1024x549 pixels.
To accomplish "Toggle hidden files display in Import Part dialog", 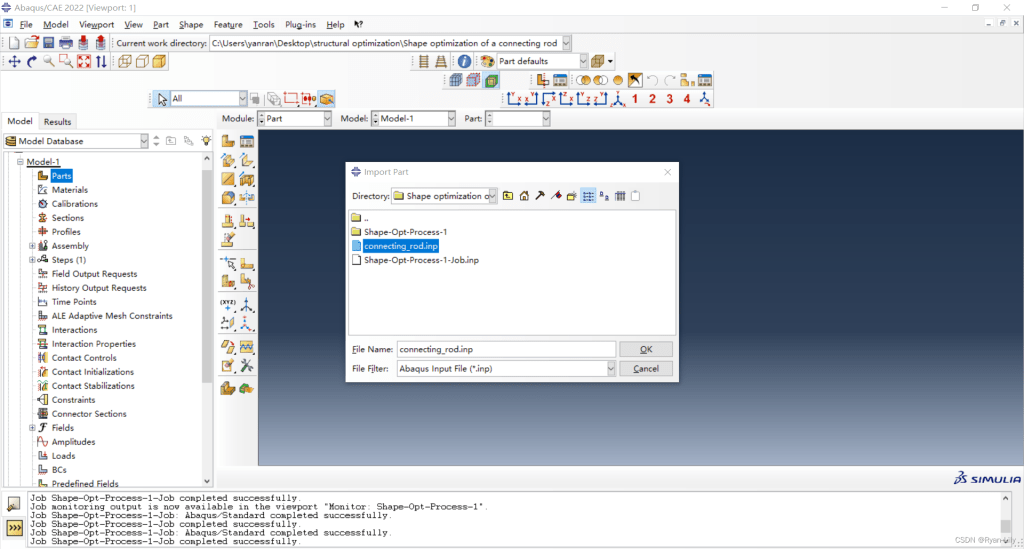I will tap(635, 196).
